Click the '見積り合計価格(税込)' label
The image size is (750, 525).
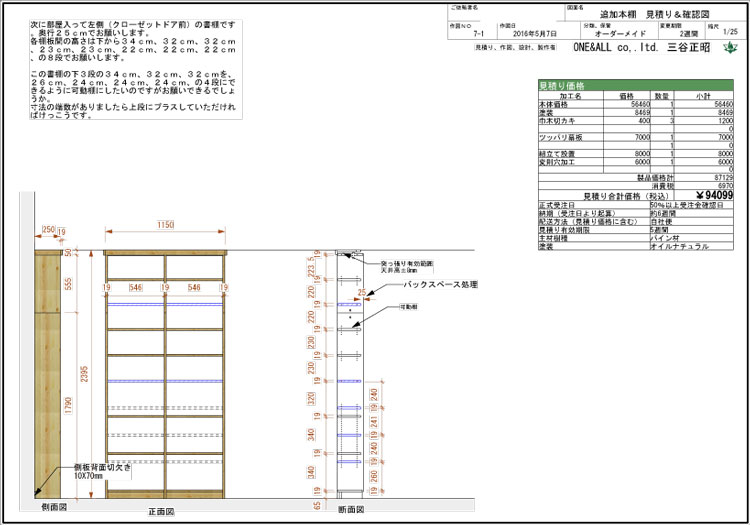[x=626, y=196]
